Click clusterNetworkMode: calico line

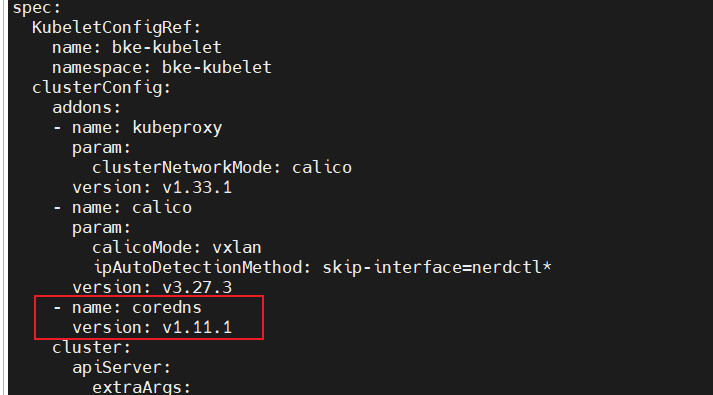click(222, 168)
